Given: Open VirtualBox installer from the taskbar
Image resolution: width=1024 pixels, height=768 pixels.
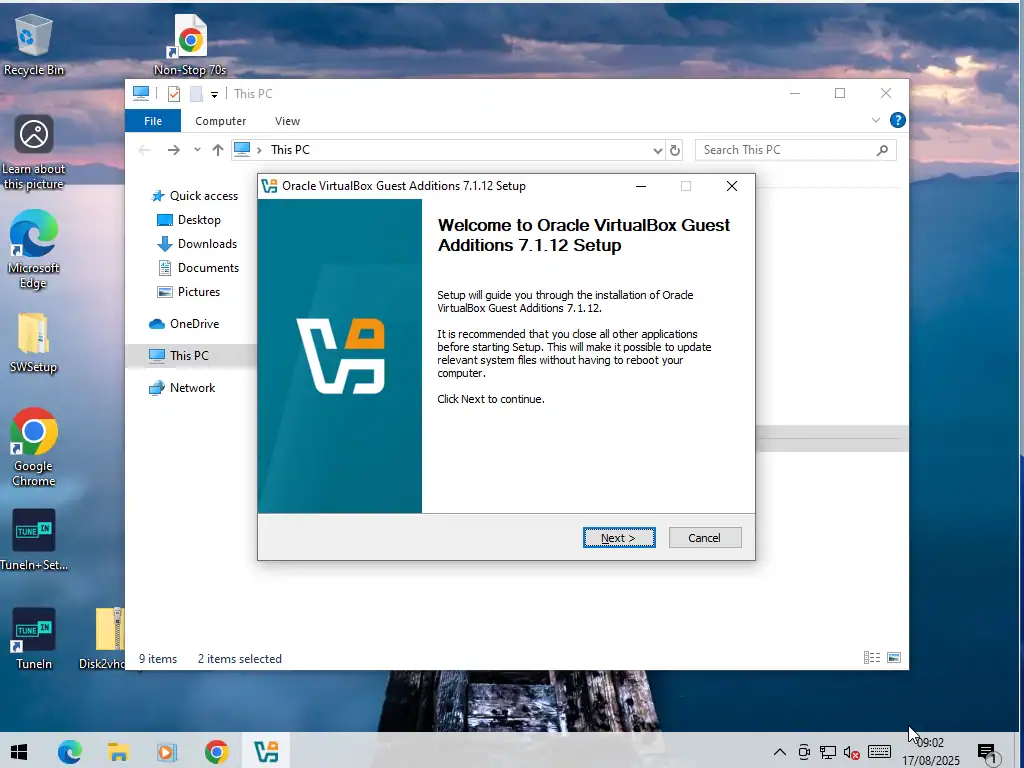Looking at the screenshot, I should tap(266, 752).
